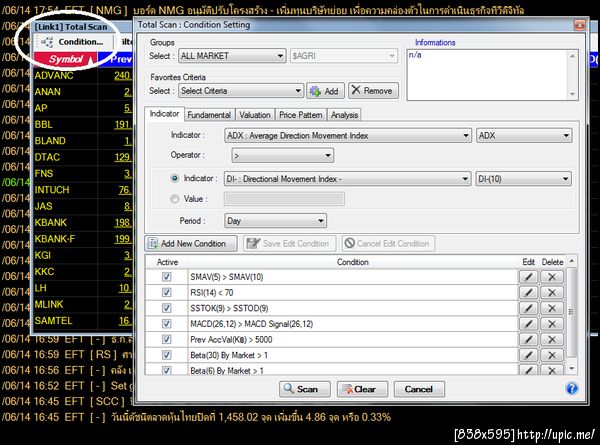The image size is (600, 445).
Task: Edit the Beta(6) By Market condition
Action: (x=528, y=369)
